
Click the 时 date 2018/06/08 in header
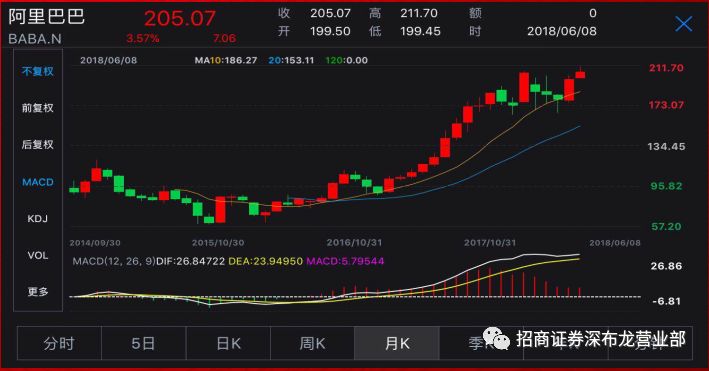(x=562, y=31)
